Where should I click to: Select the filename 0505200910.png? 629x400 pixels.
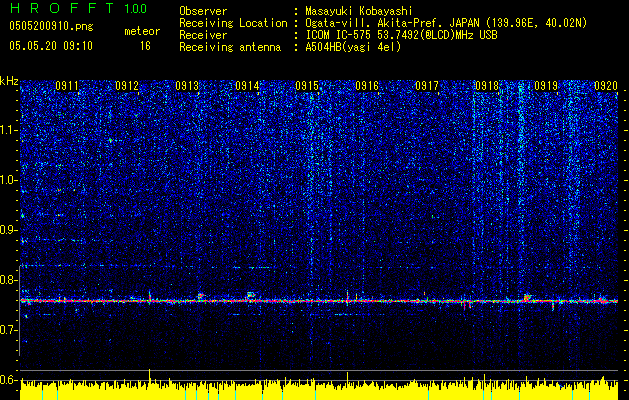51,27
